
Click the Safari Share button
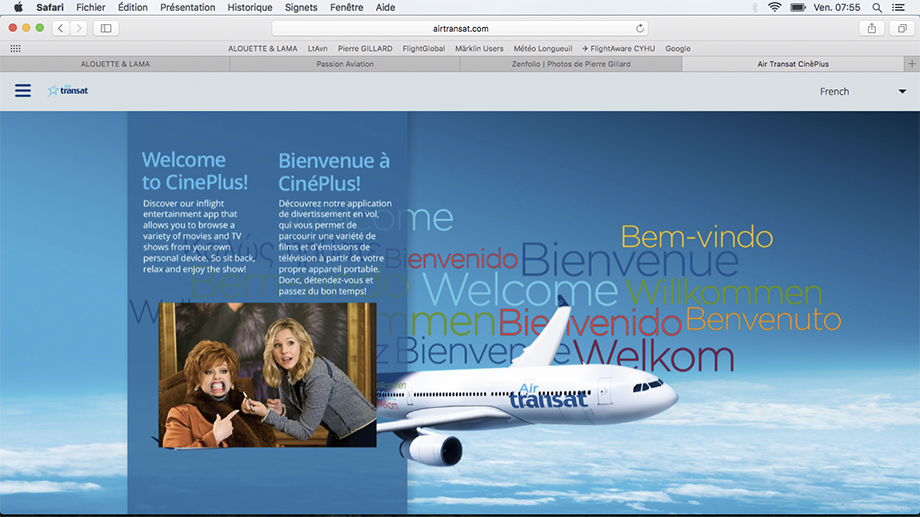(872, 28)
